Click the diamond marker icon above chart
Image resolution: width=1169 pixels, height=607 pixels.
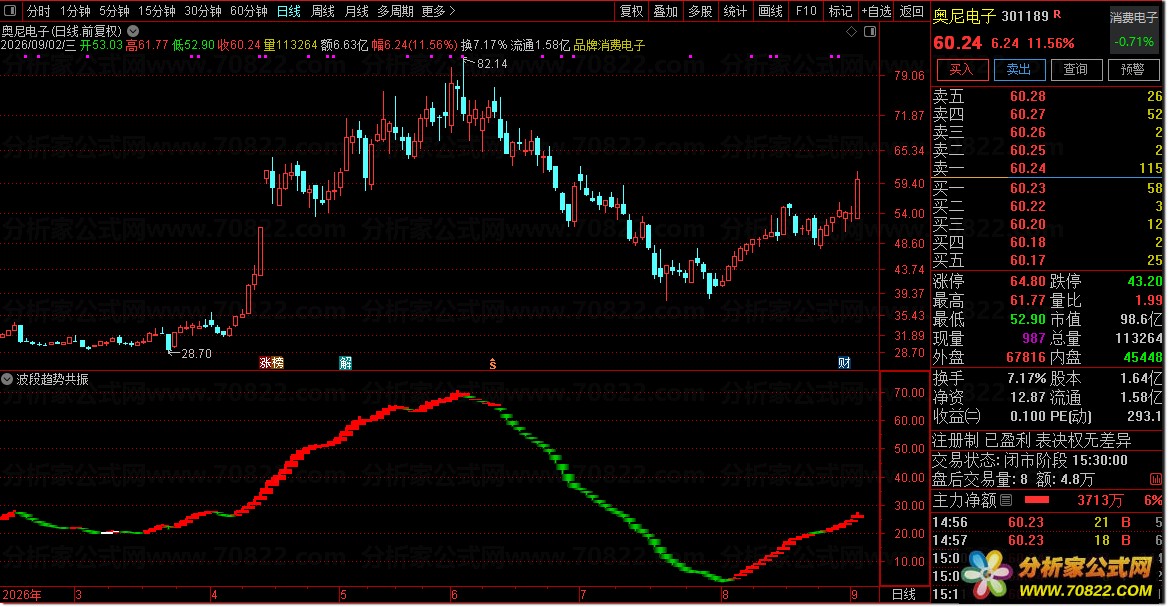click(x=851, y=31)
